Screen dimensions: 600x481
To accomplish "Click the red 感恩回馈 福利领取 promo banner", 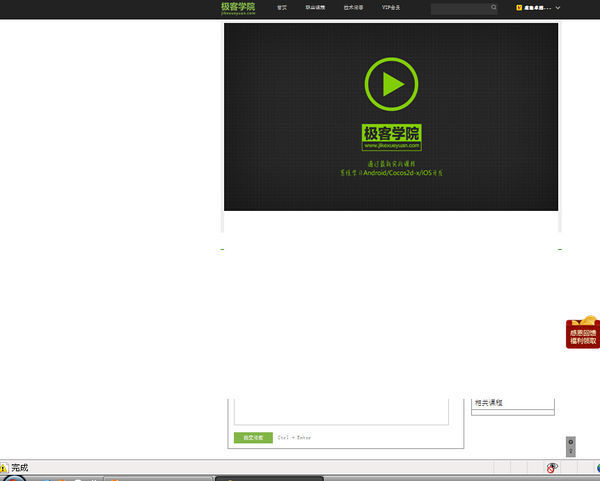I will 583,332.
